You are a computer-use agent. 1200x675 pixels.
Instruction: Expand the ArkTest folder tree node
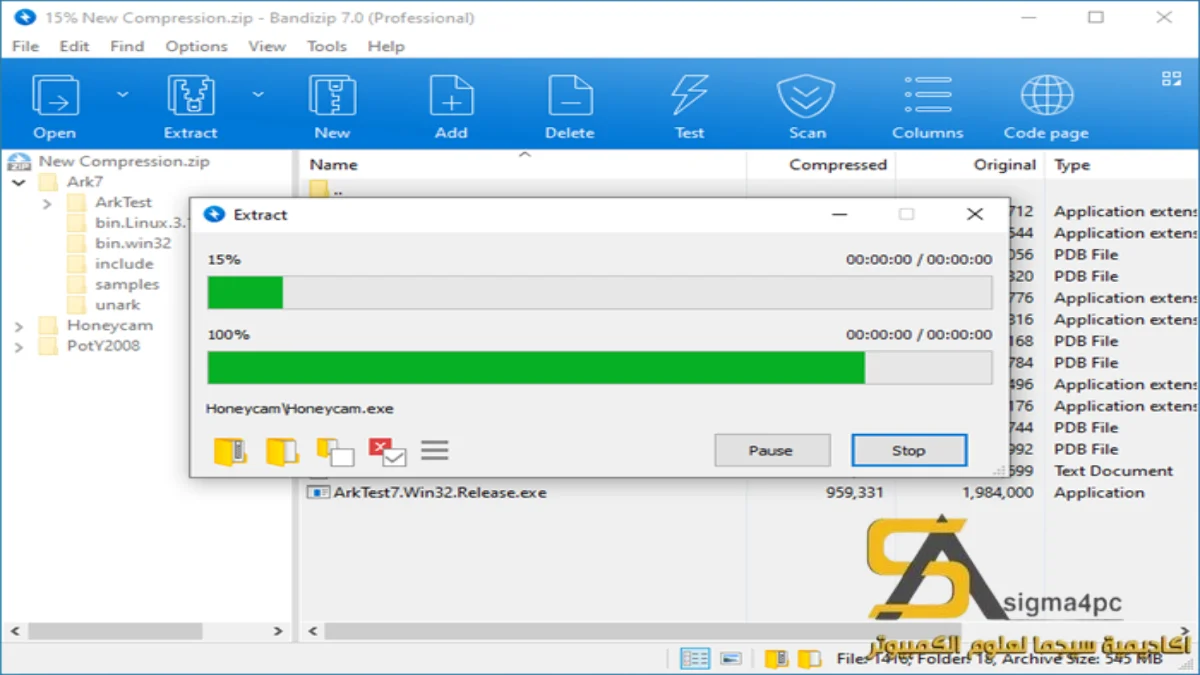pos(47,203)
